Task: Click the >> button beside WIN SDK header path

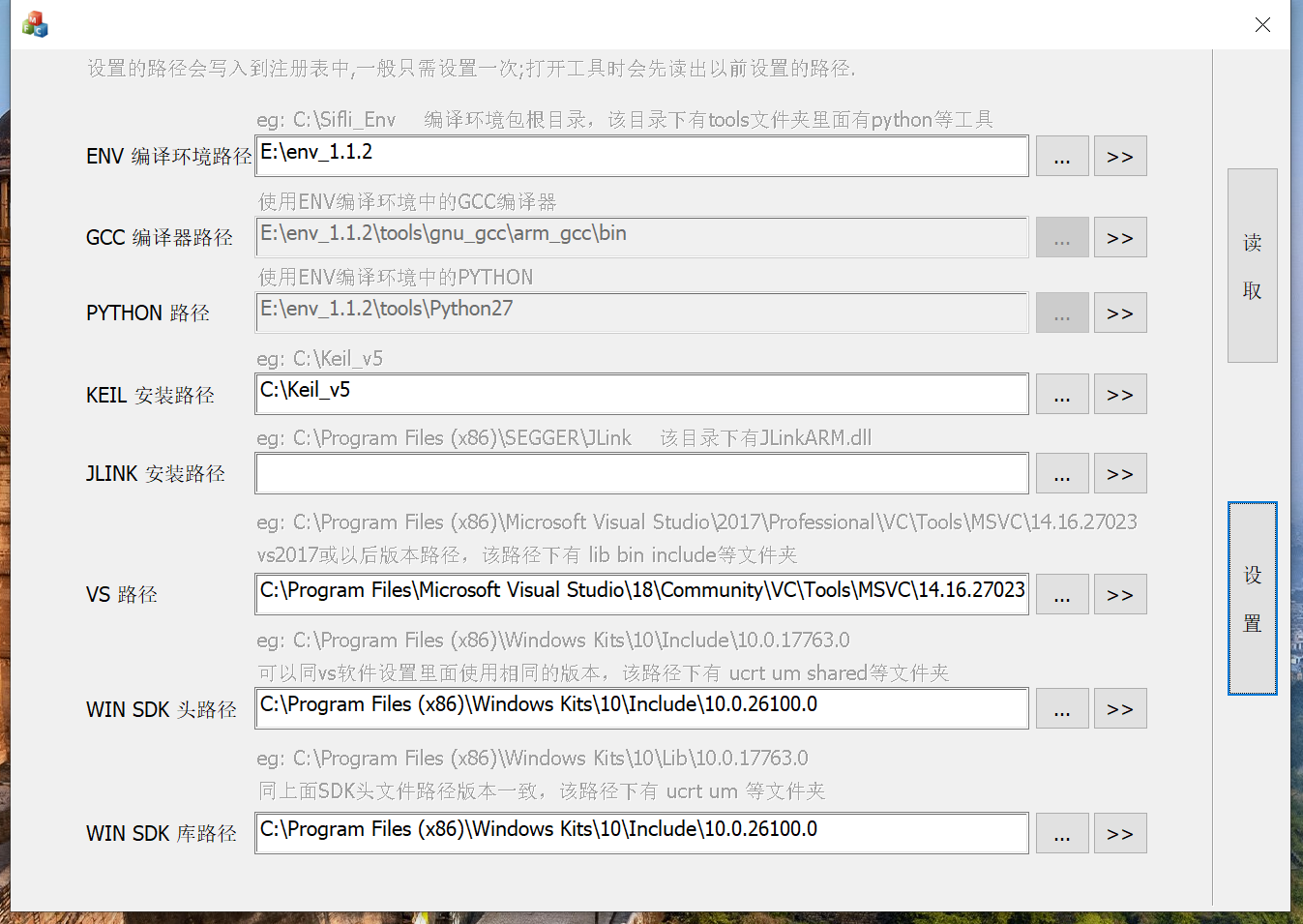Action: pyautogui.click(x=1120, y=709)
